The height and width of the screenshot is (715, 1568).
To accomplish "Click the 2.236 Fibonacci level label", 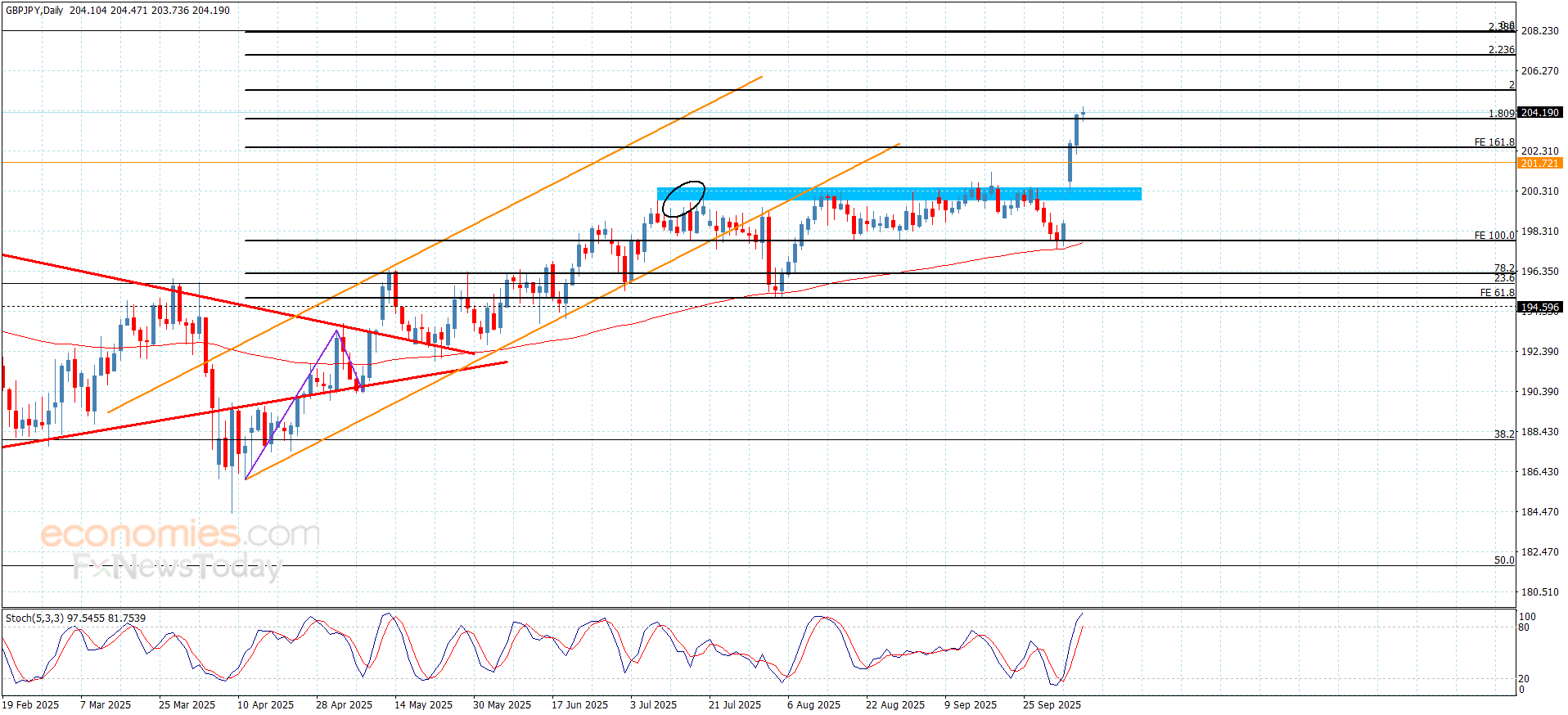I will point(1502,50).
